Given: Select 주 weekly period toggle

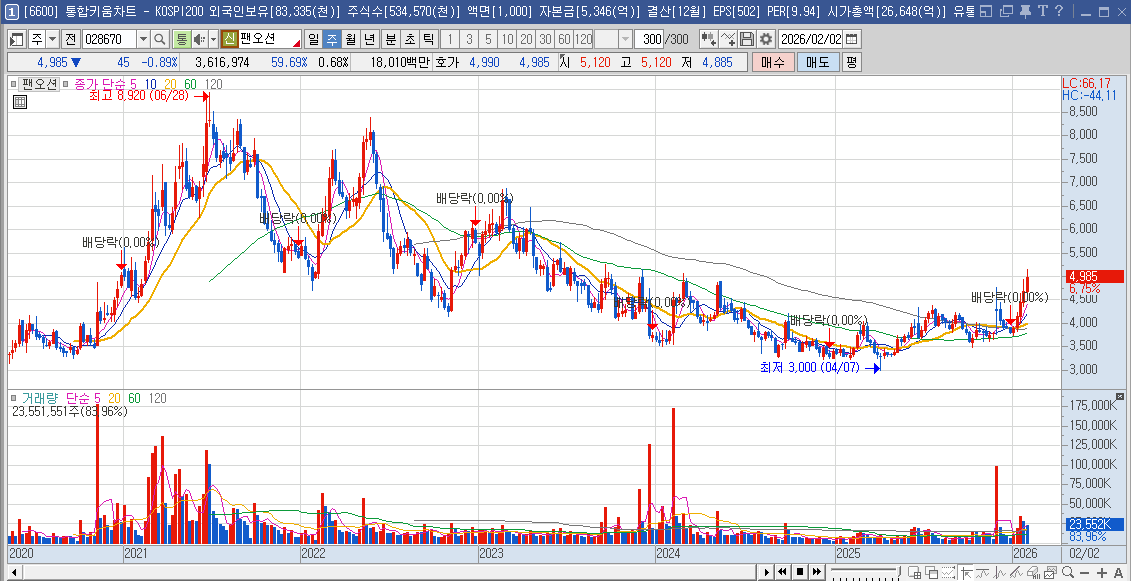Looking at the screenshot, I should click(332, 39).
